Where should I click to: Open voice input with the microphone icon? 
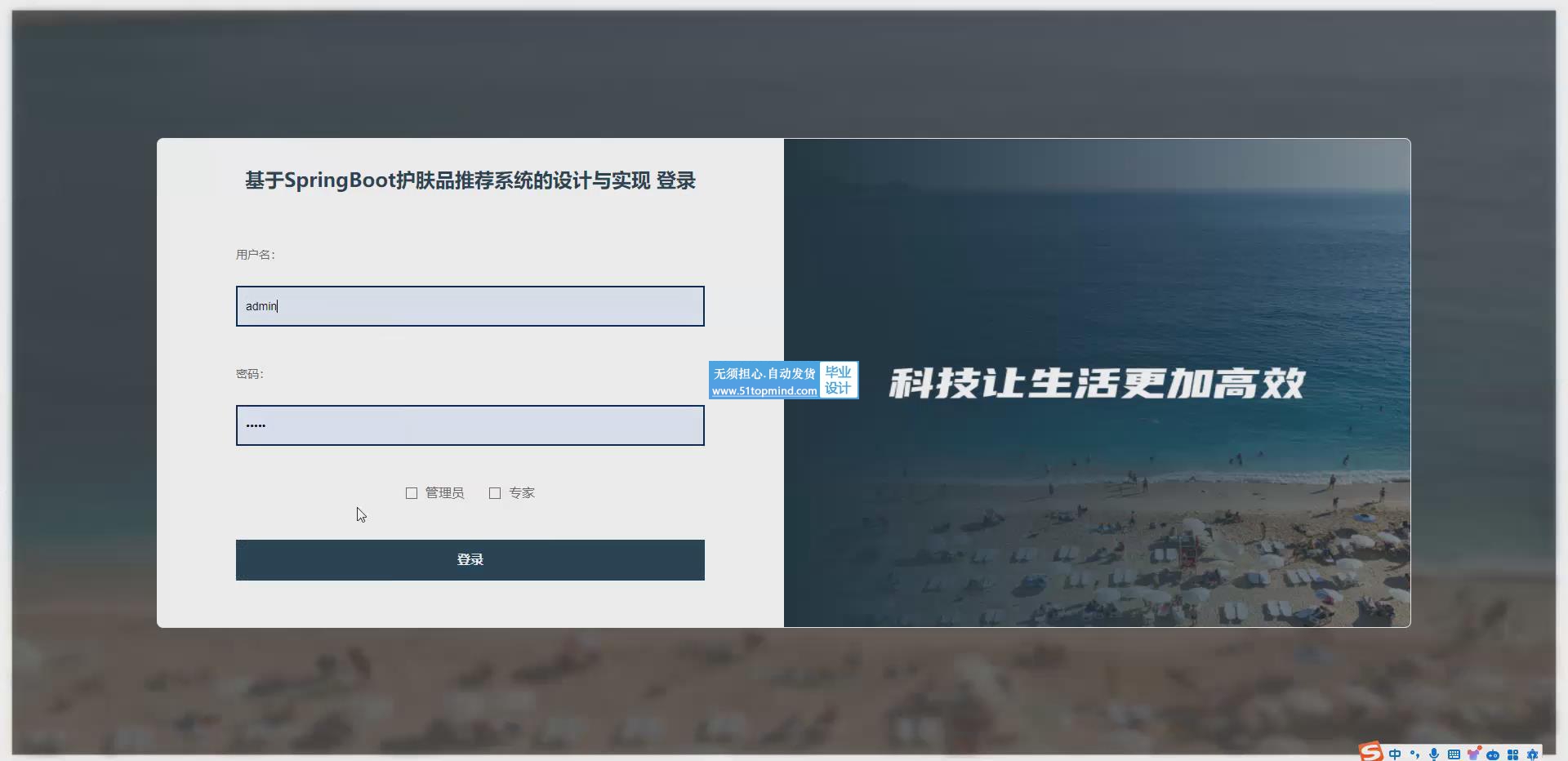(1434, 754)
